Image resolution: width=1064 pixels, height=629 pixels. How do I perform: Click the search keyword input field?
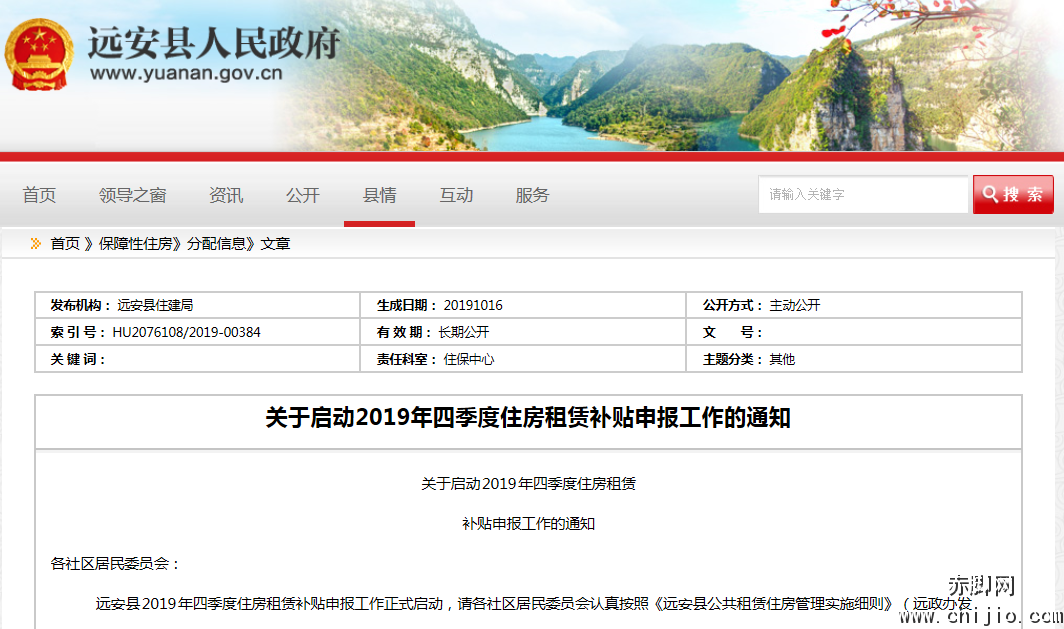tap(863, 194)
